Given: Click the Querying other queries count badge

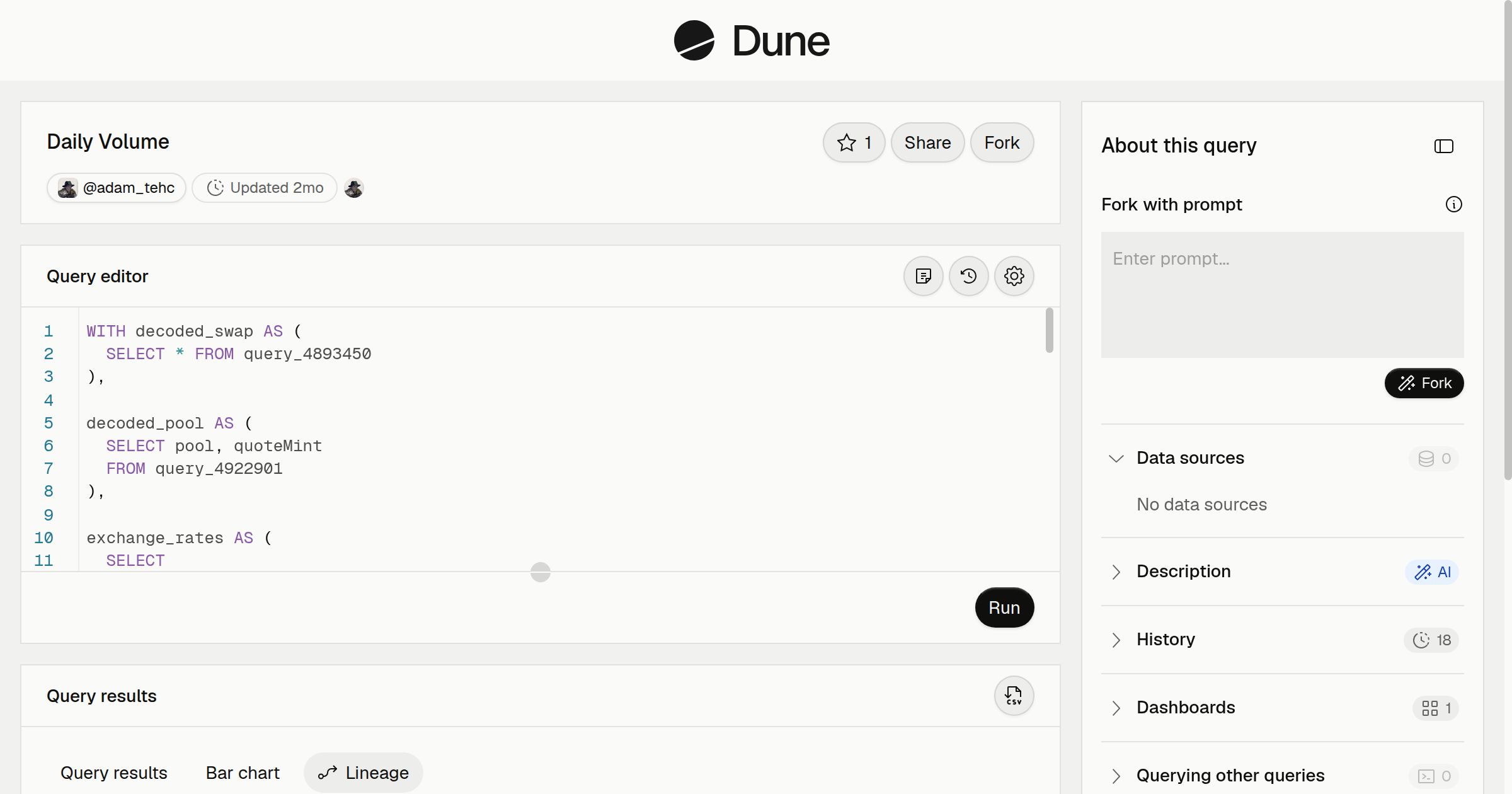Looking at the screenshot, I should coord(1434,776).
